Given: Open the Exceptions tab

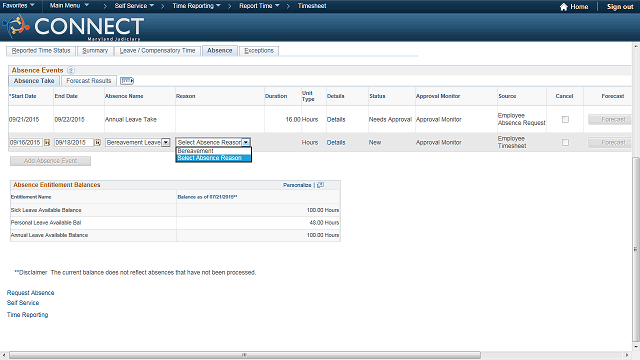Looking at the screenshot, I should pyautogui.click(x=259, y=51).
